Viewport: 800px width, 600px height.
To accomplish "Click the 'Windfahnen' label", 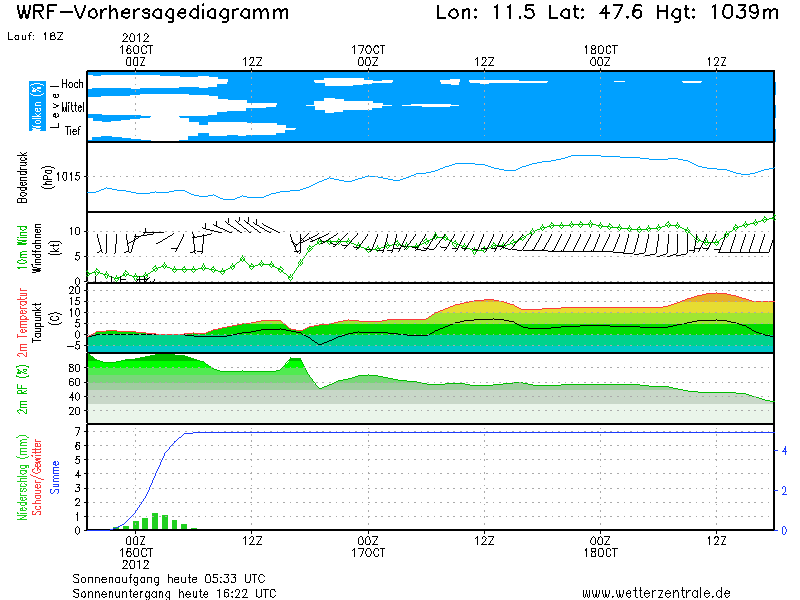I will pyautogui.click(x=37, y=248).
